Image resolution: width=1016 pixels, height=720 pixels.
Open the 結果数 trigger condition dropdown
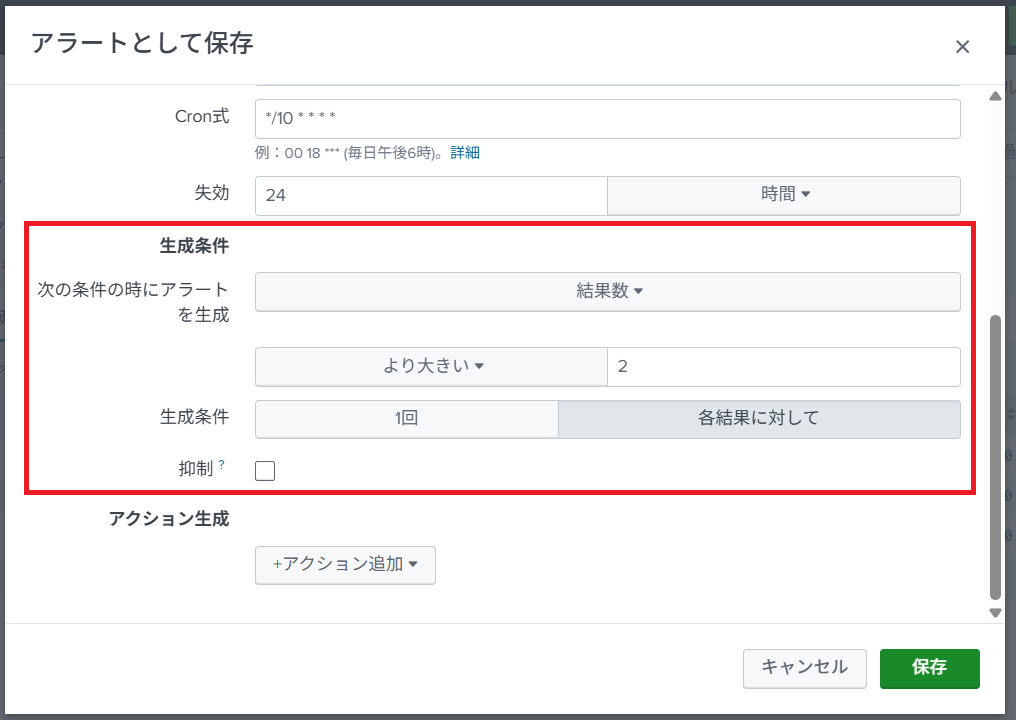607,292
